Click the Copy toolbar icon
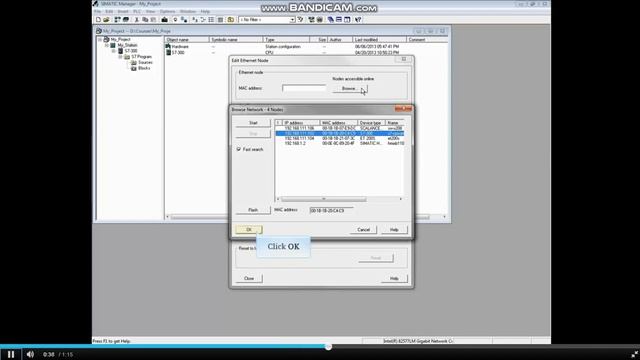Screen dimensions: 640x360 coord(145,20)
